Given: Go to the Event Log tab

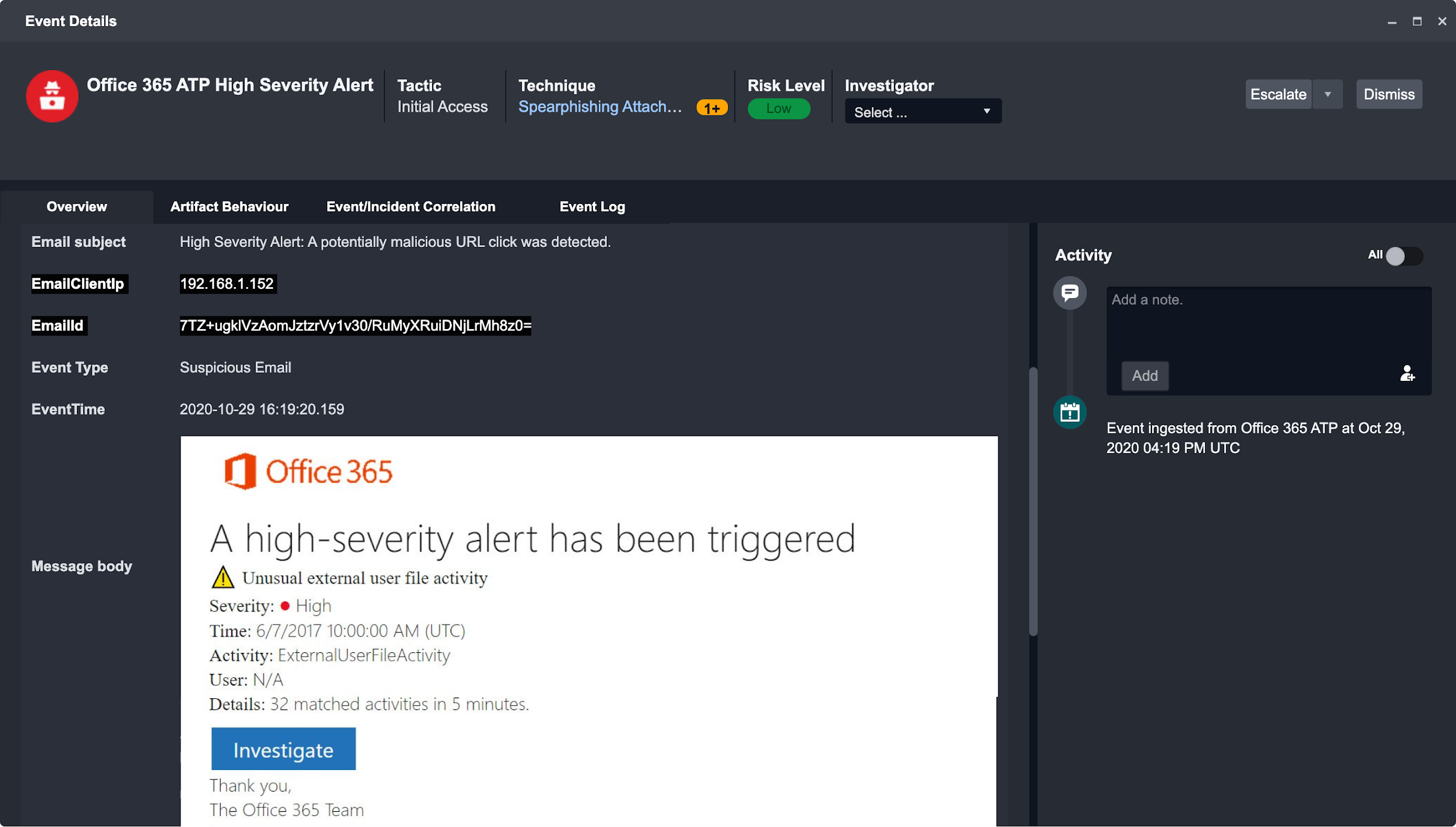Looking at the screenshot, I should (592, 207).
